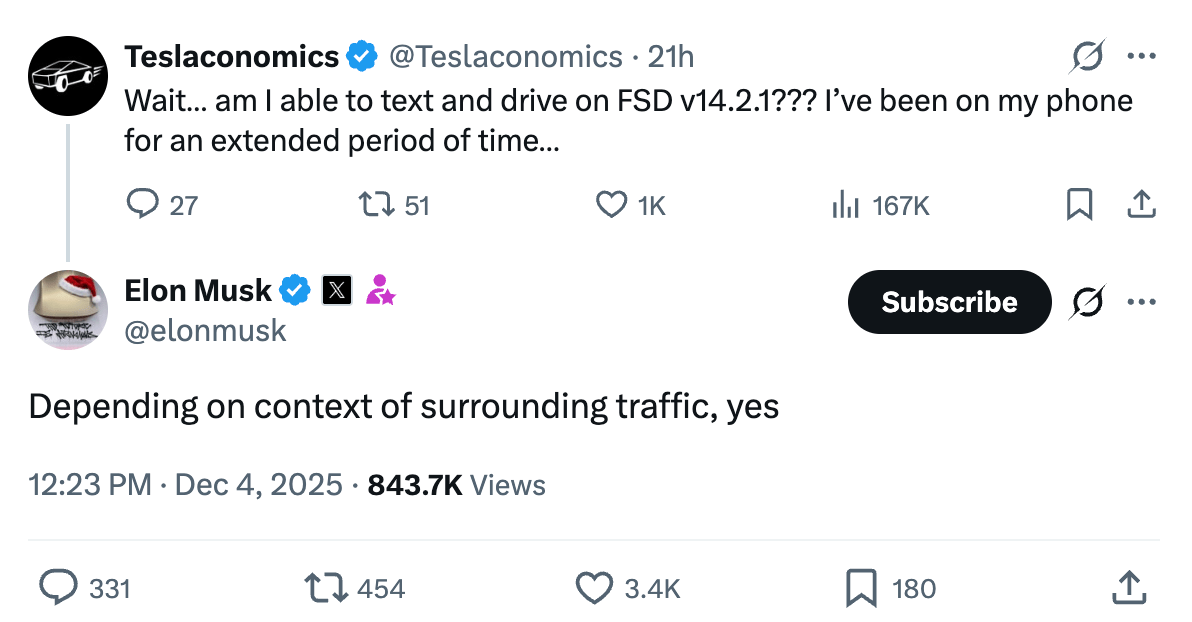Repost Elon Musk's reply
Screen dimensions: 1192x622
[x=327, y=588]
